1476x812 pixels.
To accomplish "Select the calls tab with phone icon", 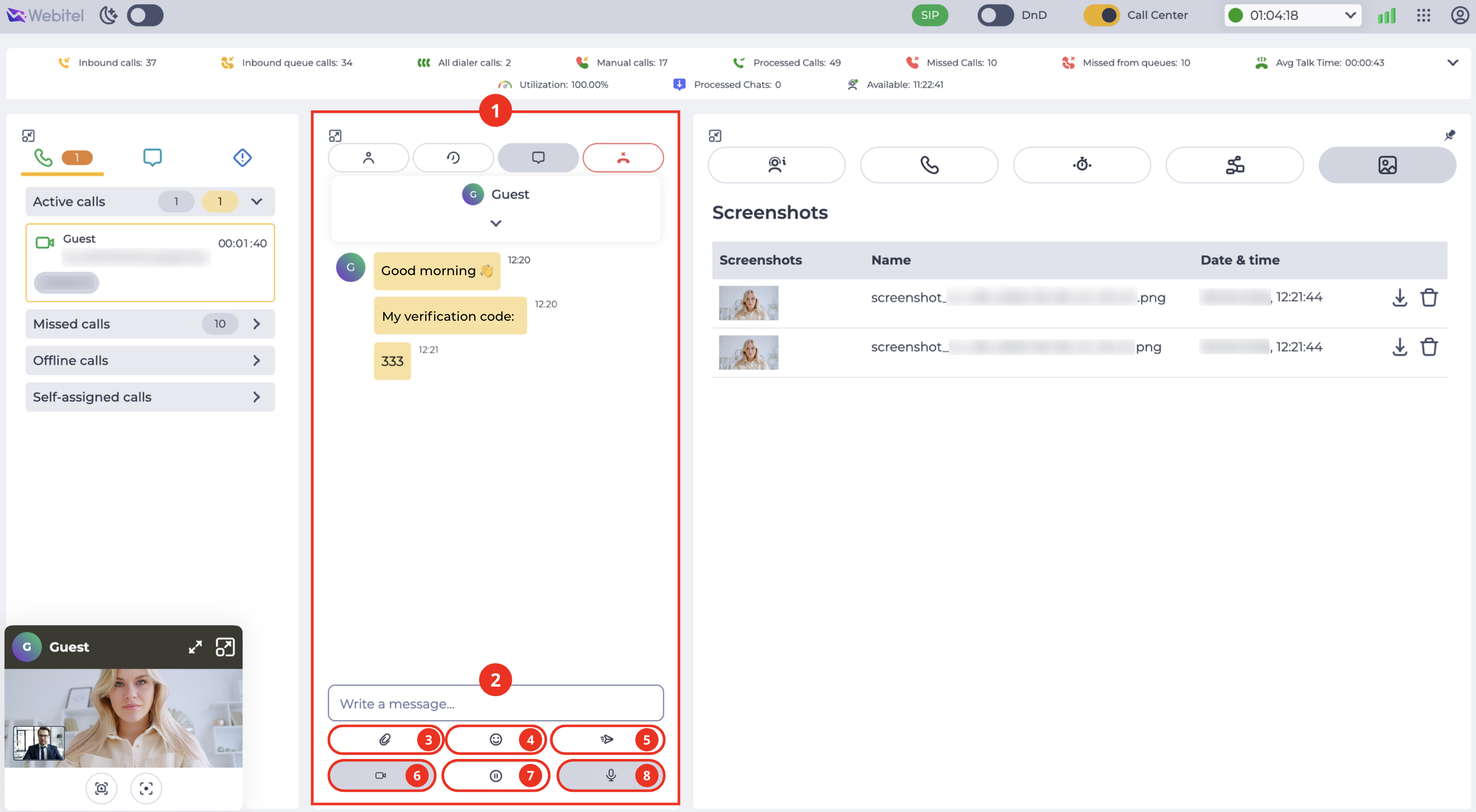I will point(62,158).
